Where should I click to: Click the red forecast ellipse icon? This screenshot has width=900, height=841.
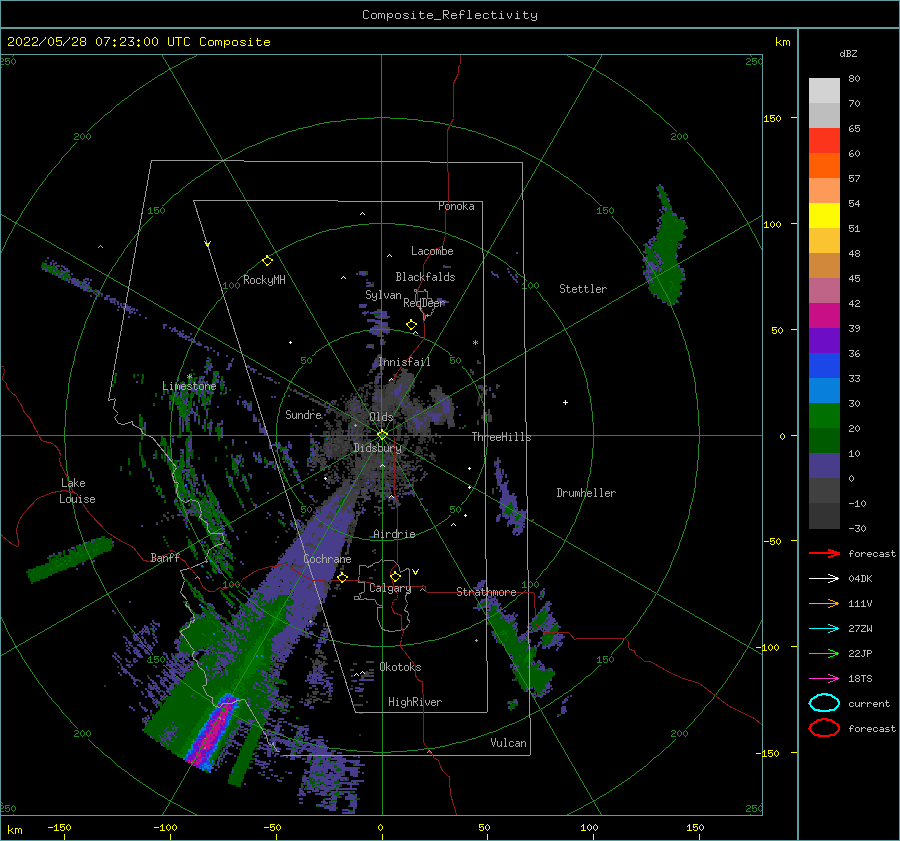824,728
